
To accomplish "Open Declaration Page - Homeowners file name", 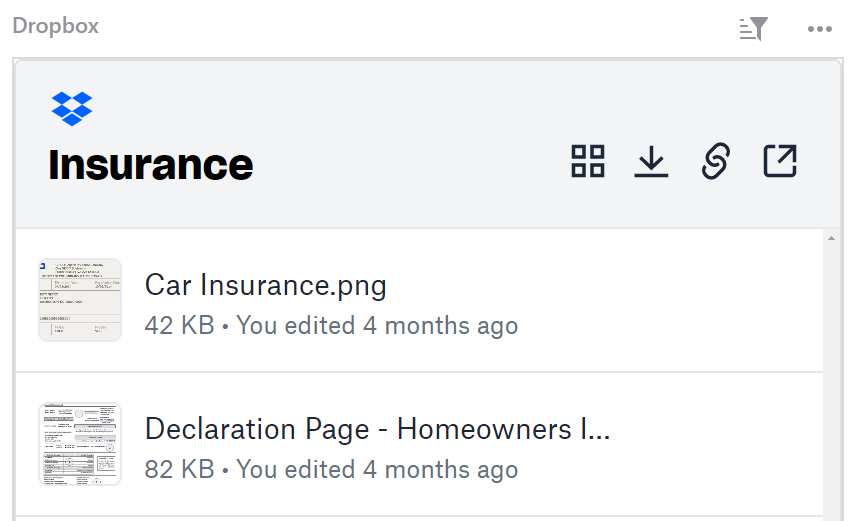I will (377, 429).
